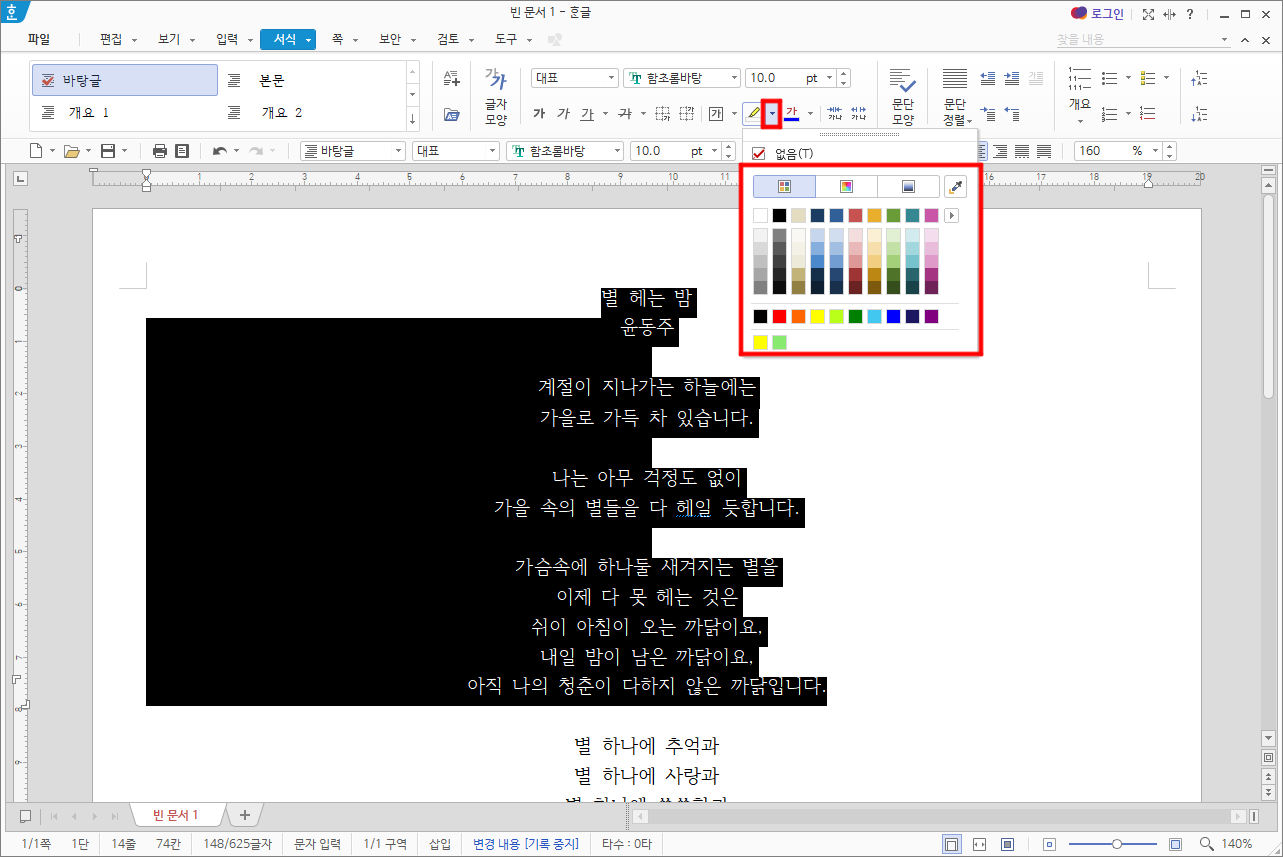Screen dimensions: 1283x857
Task: Select the purple standard color swatch
Action: (x=932, y=316)
